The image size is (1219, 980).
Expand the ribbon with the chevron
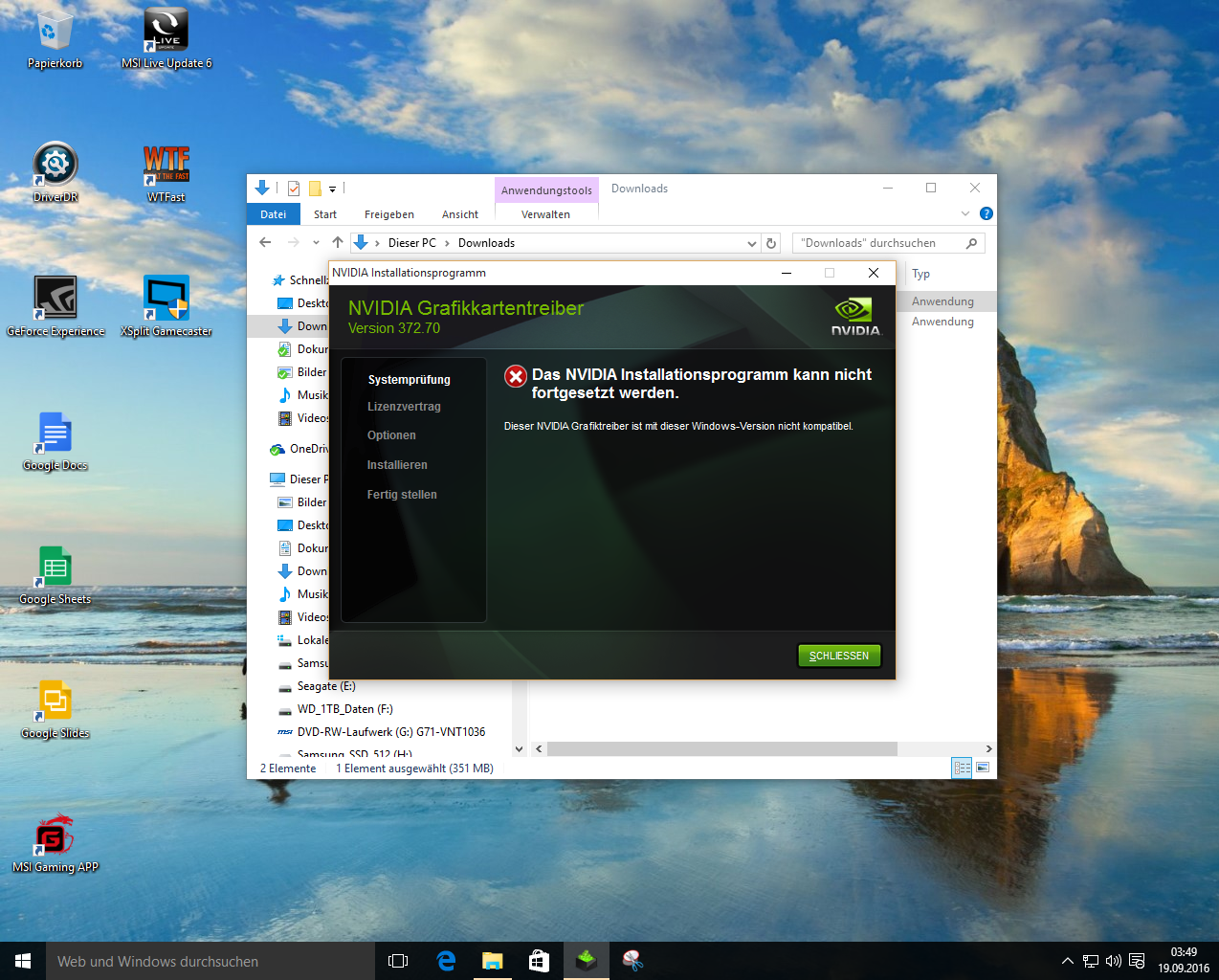click(x=965, y=213)
